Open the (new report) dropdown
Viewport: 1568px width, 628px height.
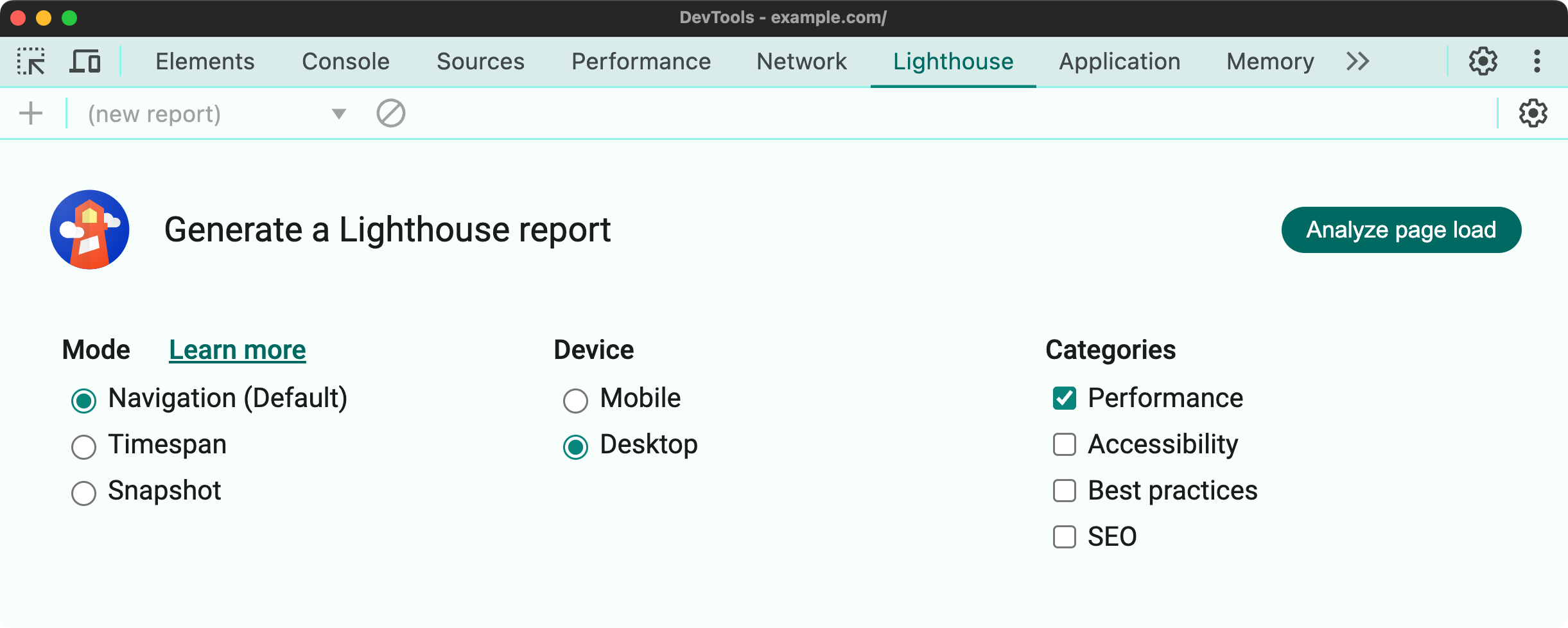[x=217, y=114]
